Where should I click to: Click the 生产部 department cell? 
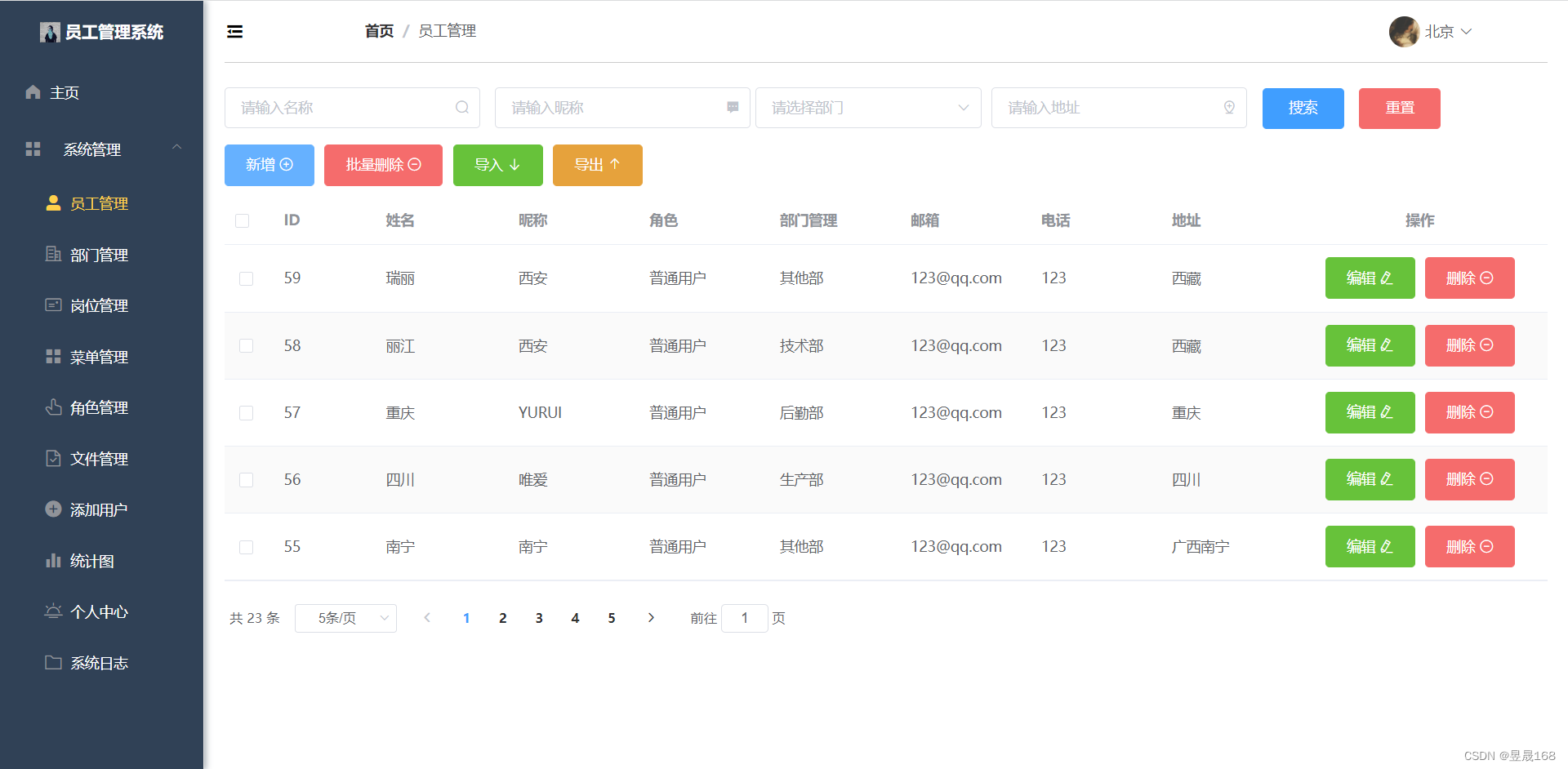click(x=801, y=480)
